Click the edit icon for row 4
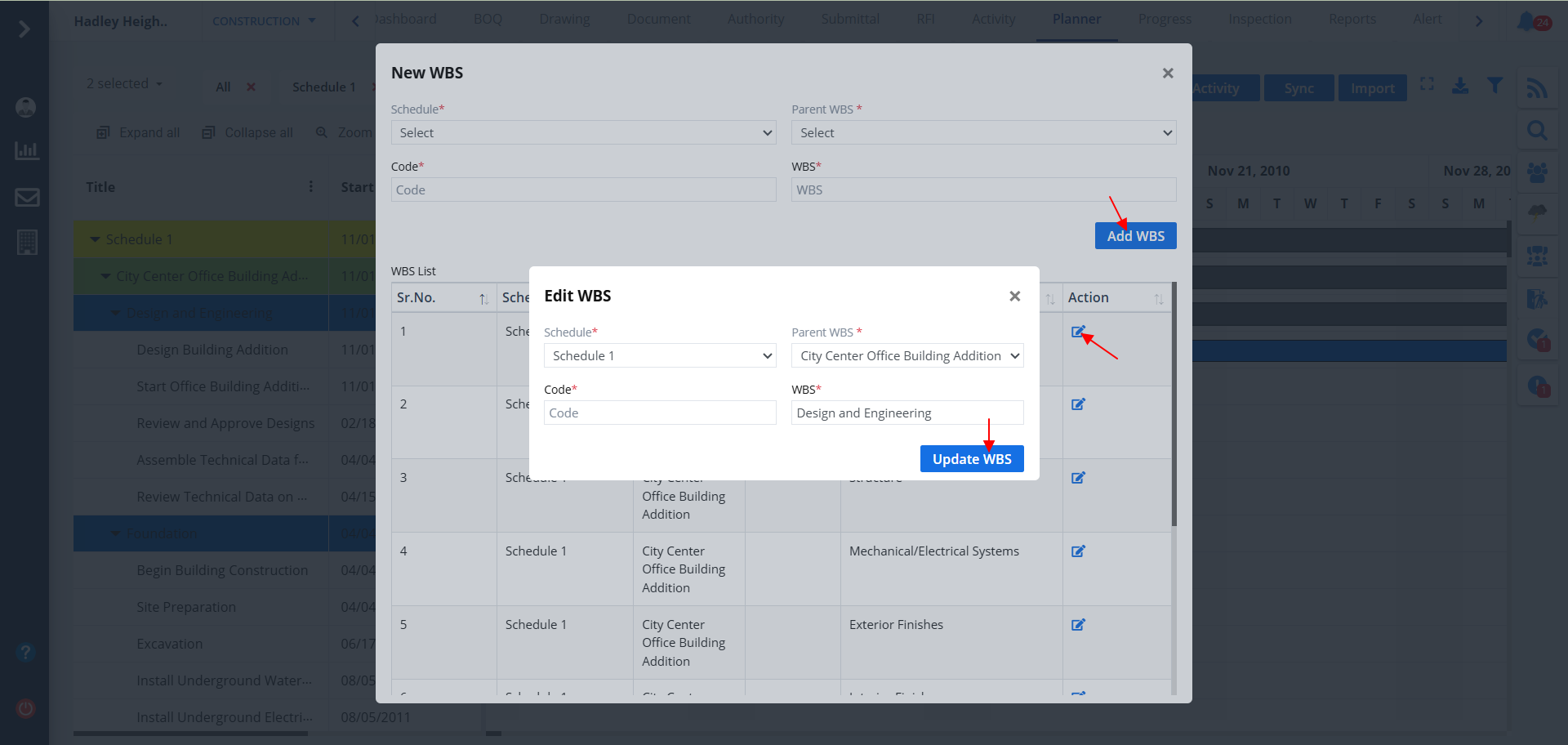 click(x=1078, y=551)
